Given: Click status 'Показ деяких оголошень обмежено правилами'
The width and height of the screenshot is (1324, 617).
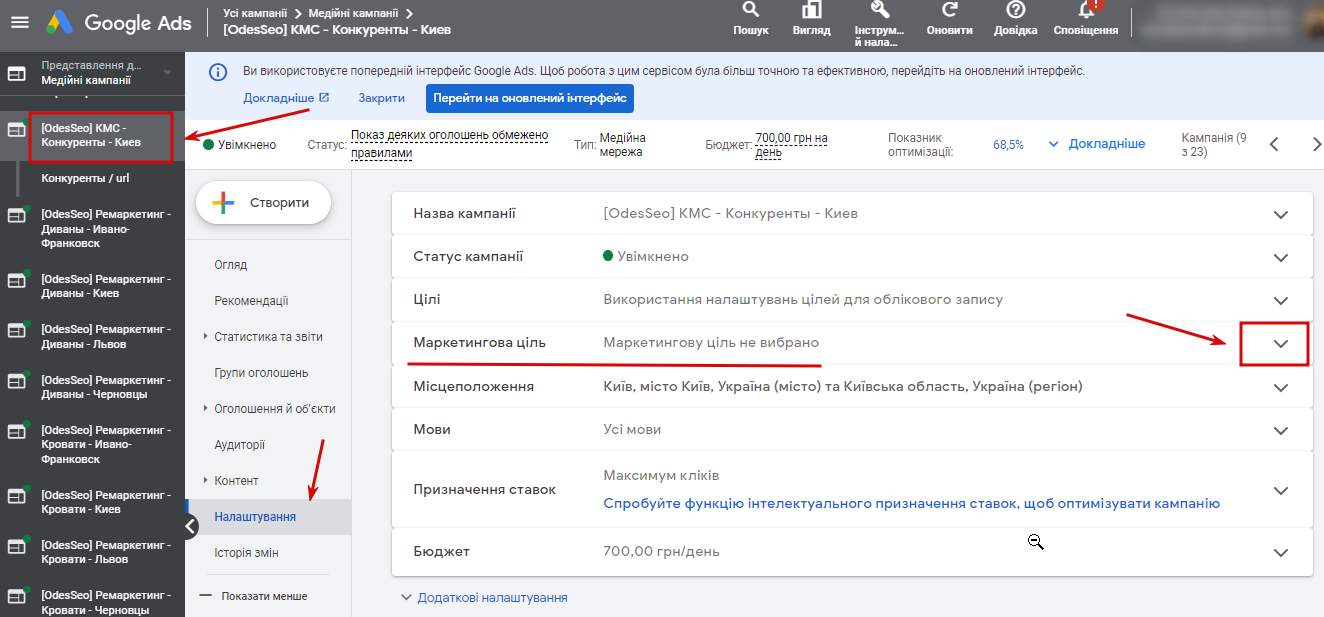Looking at the screenshot, I should [x=449, y=144].
